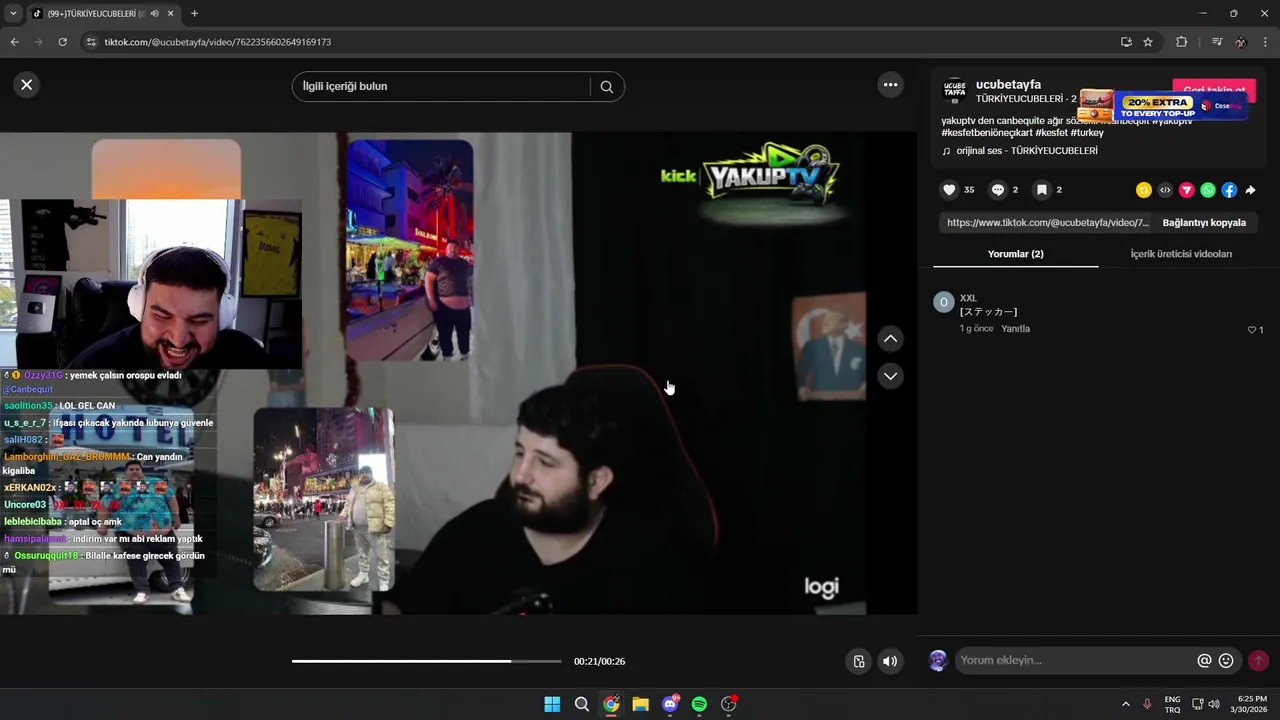Screen dimensions: 1280x720
Task: Close the TÜRKİYEUCUBELERİ browser tab
Action: pyautogui.click(x=171, y=14)
